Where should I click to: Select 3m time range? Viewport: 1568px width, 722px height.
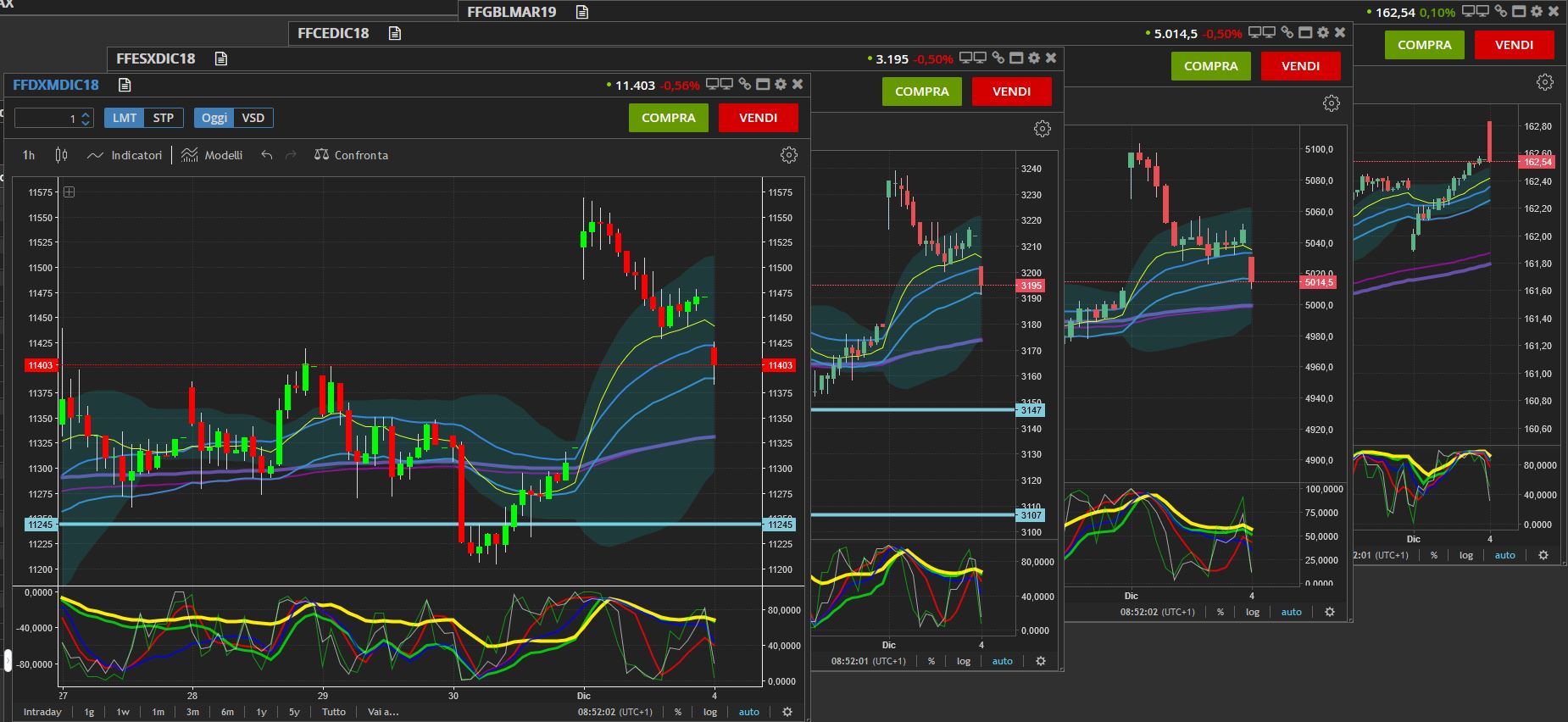click(192, 712)
